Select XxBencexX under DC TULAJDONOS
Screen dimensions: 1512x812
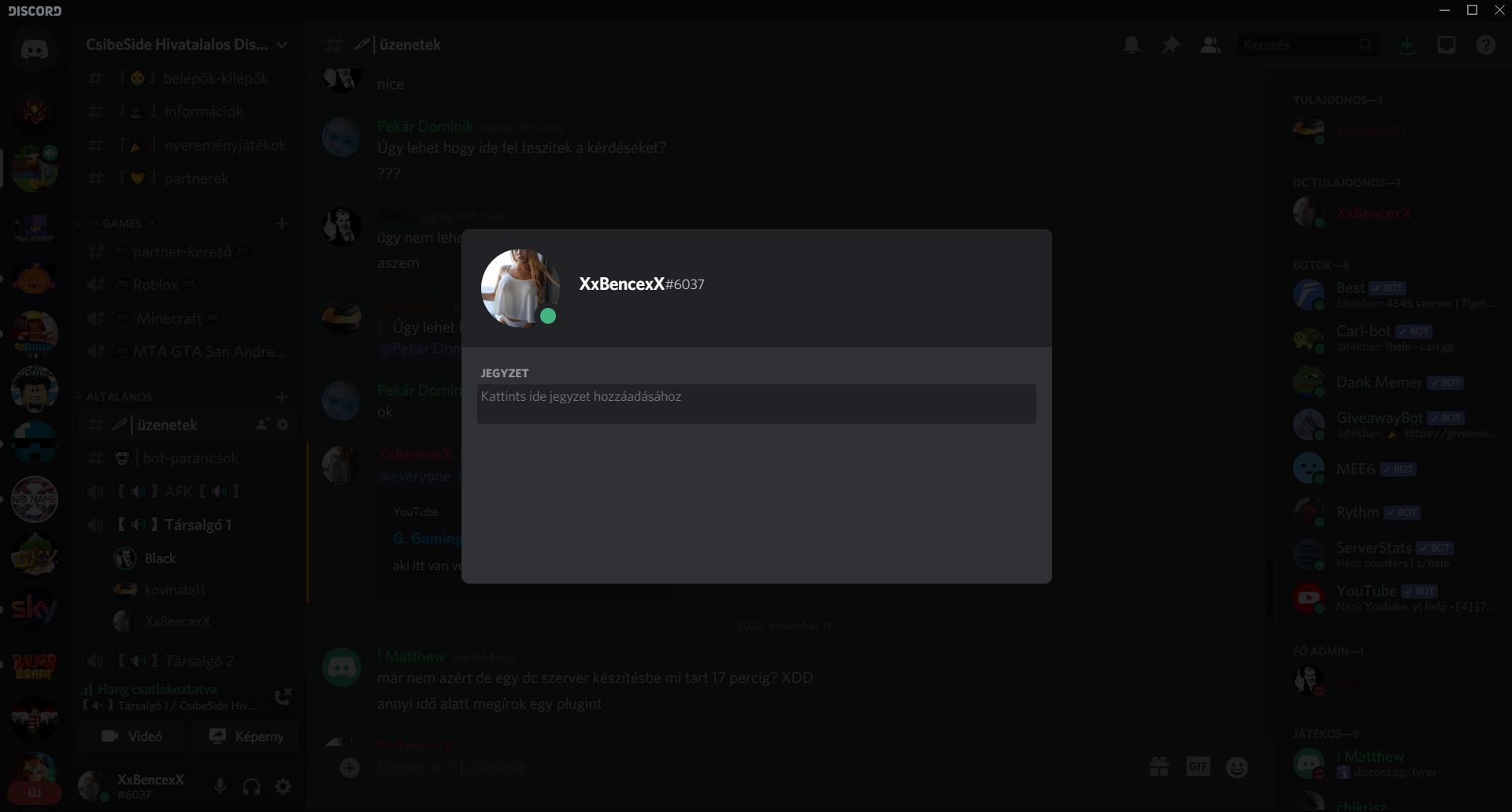click(x=1395, y=213)
